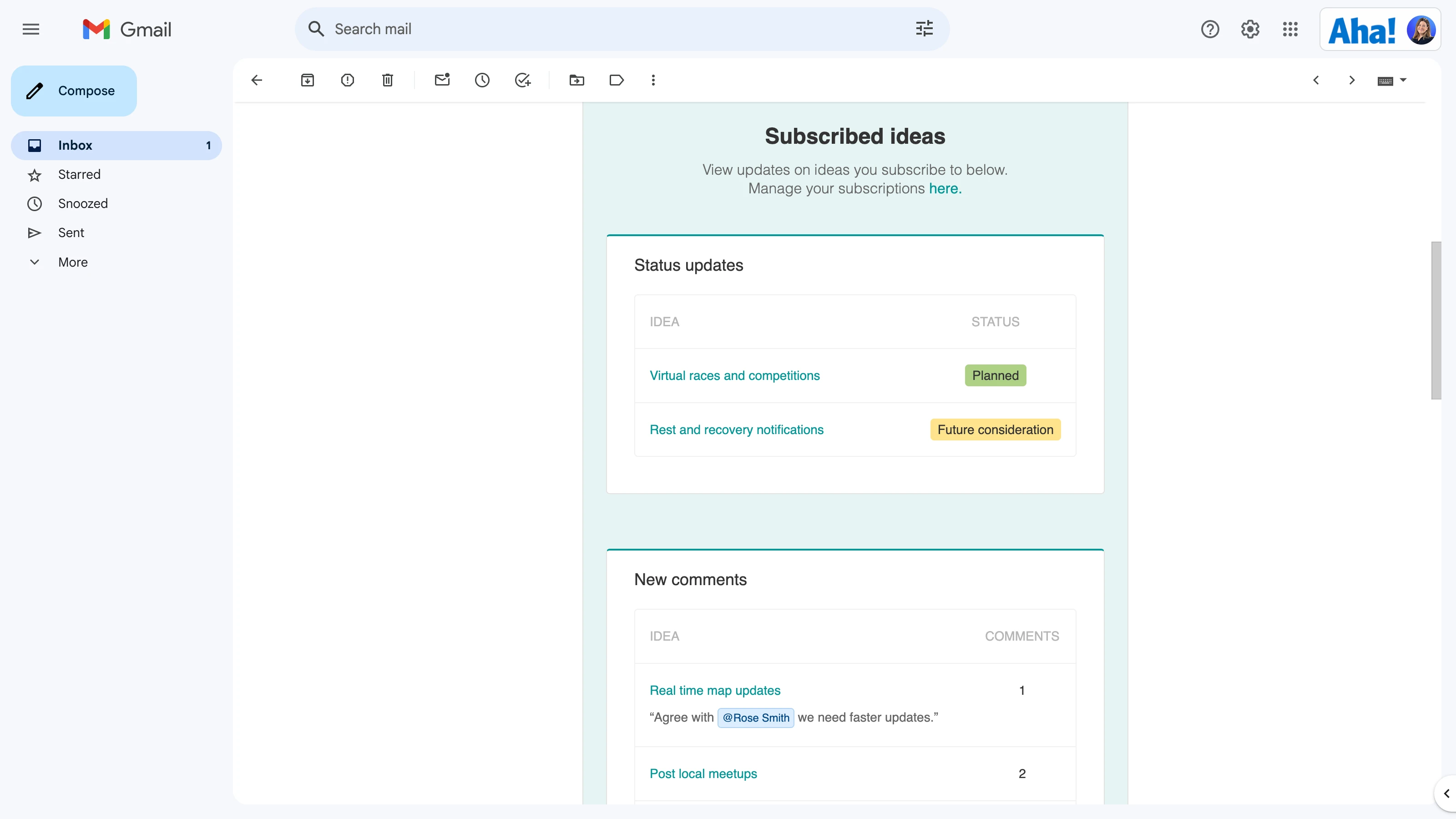Snooze this email via the clock icon
Viewport: 1456px width, 819px height.
482,80
